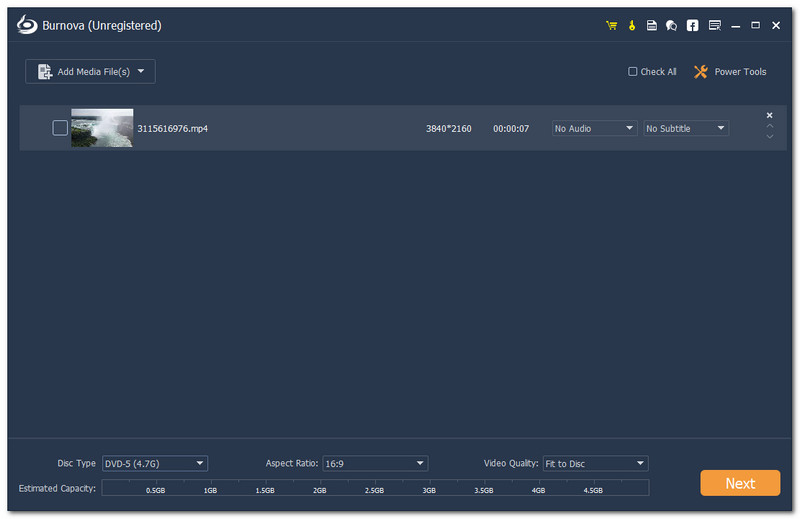Open the Aspect Ratio 16:9 dropdown
This screenshot has height=519, width=800.
375,463
